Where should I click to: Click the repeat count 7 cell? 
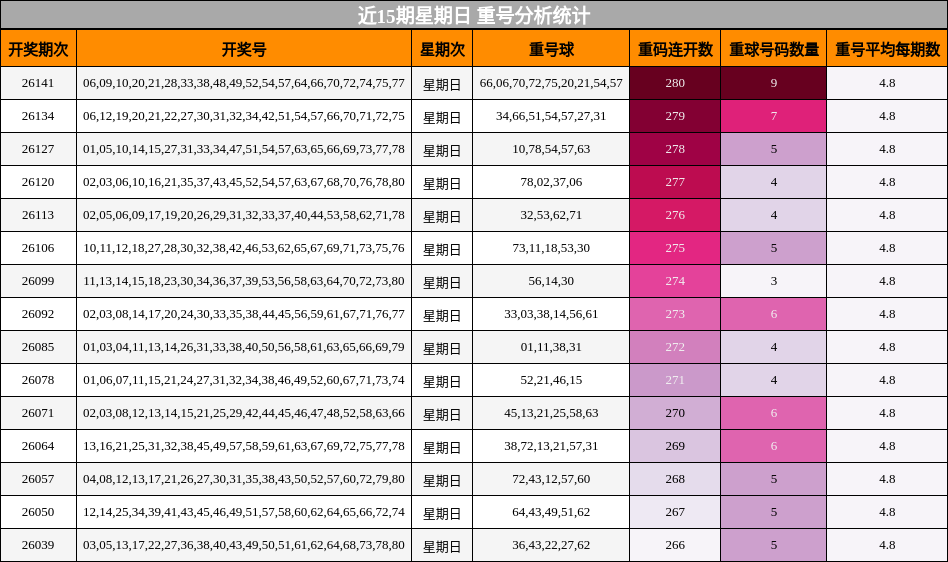773,116
